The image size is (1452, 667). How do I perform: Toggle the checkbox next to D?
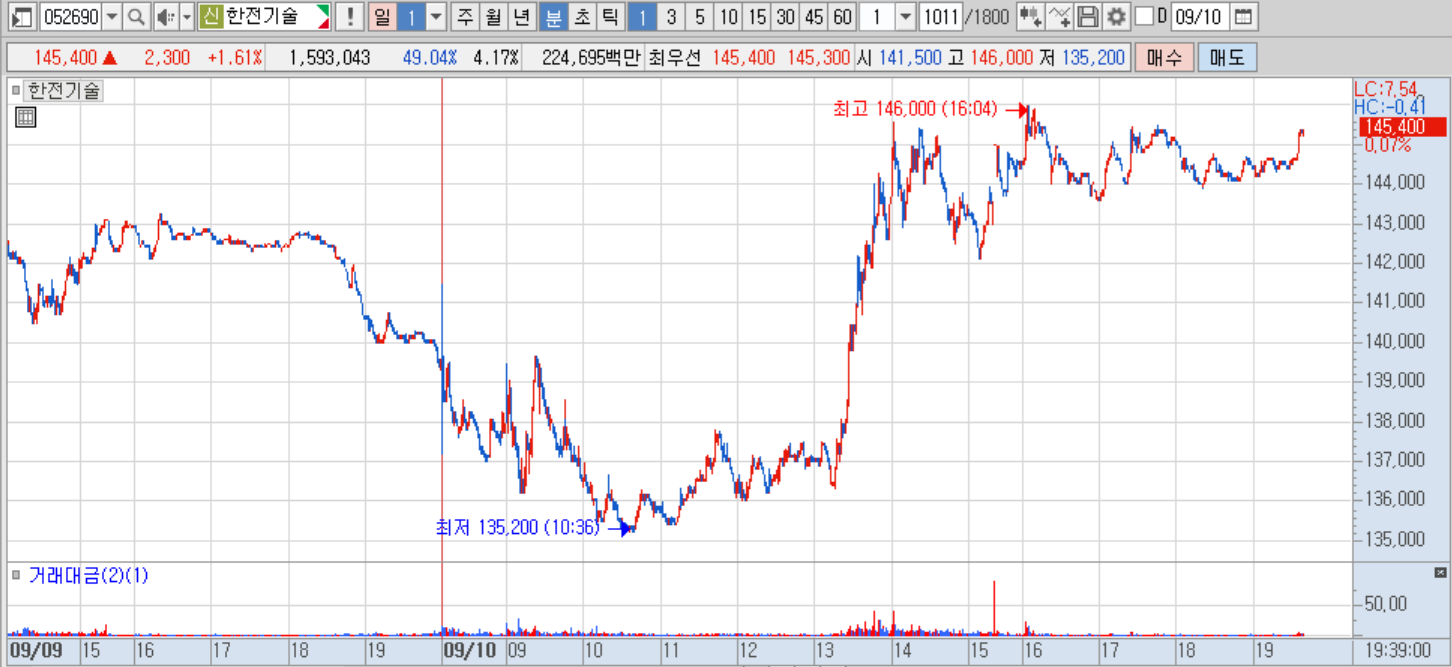1145,17
